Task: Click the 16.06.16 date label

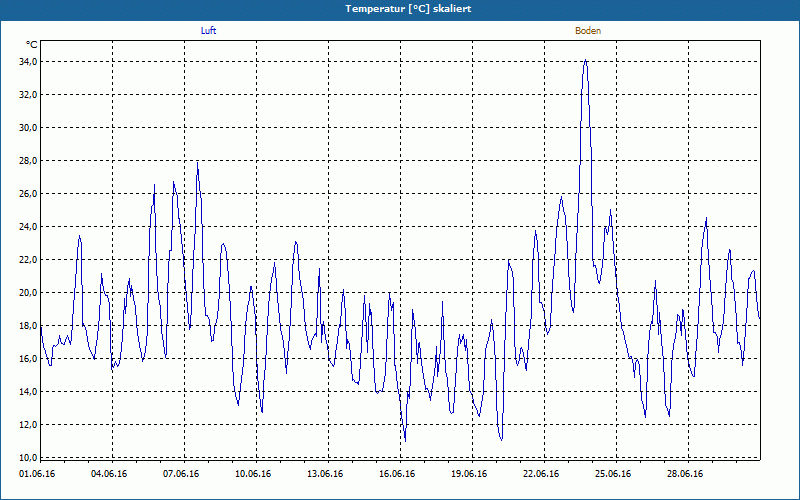Action: click(397, 474)
